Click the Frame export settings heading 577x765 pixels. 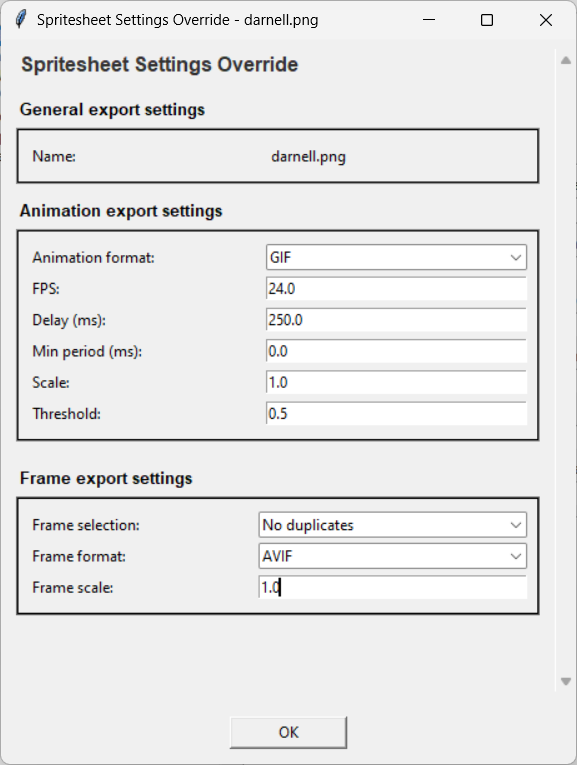106,478
